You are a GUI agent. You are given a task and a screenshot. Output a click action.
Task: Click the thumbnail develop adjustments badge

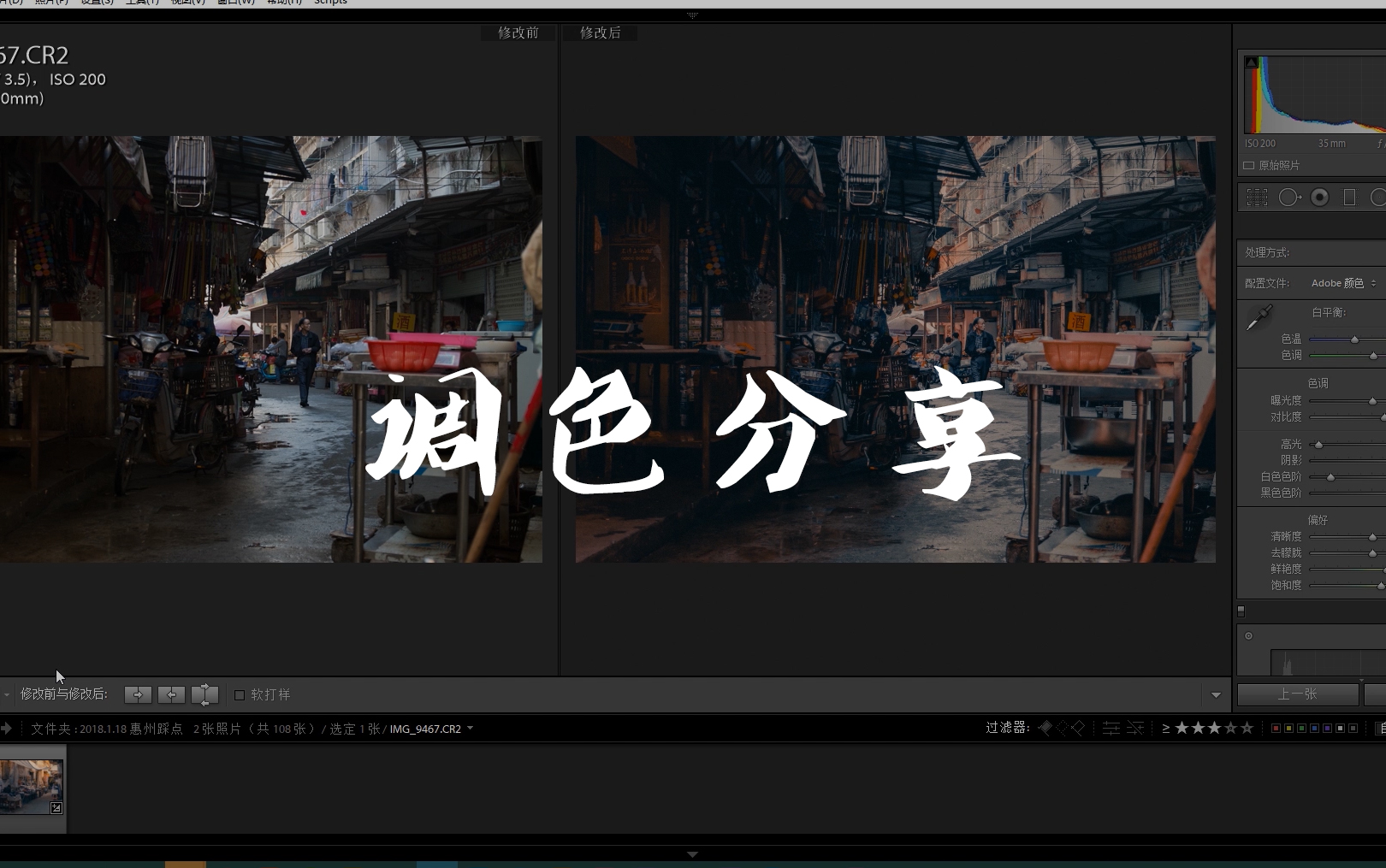56,807
